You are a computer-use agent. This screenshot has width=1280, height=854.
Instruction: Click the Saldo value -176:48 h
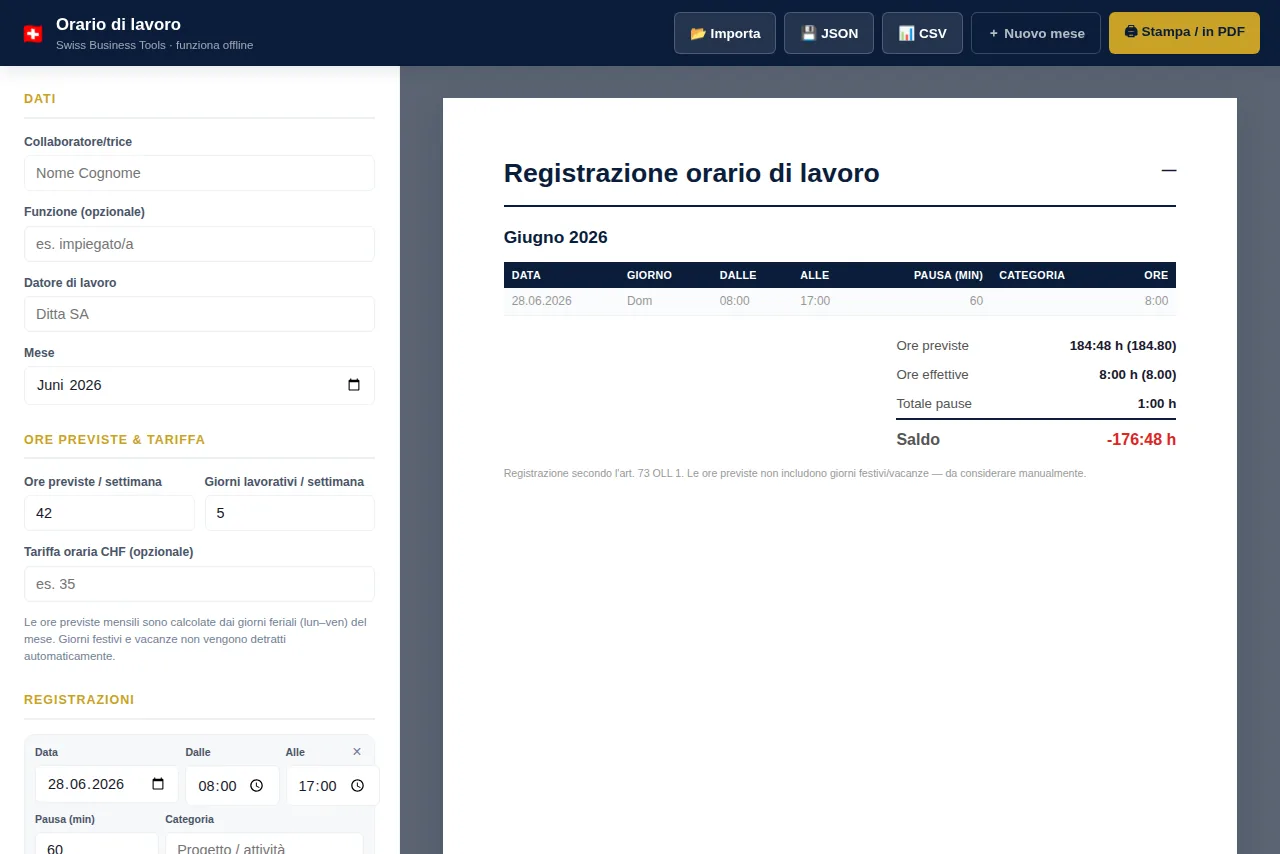coord(1141,440)
